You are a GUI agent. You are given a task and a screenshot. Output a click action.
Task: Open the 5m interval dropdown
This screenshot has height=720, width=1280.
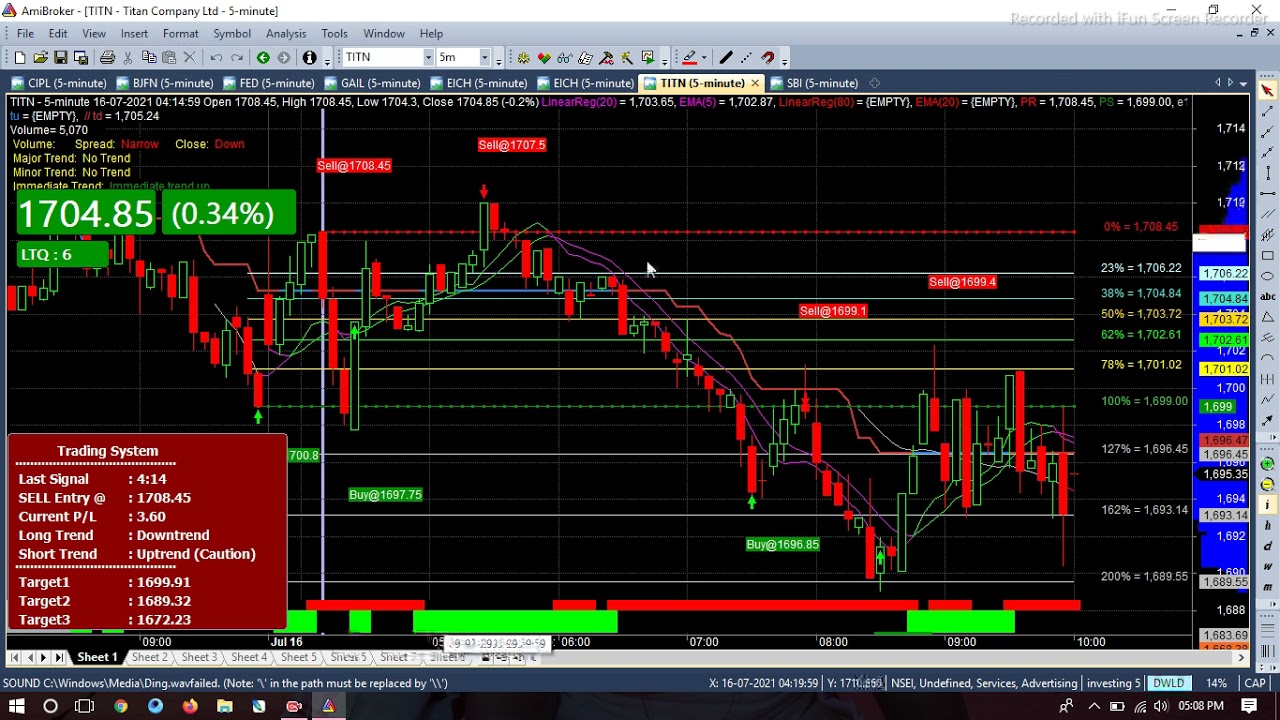(484, 58)
